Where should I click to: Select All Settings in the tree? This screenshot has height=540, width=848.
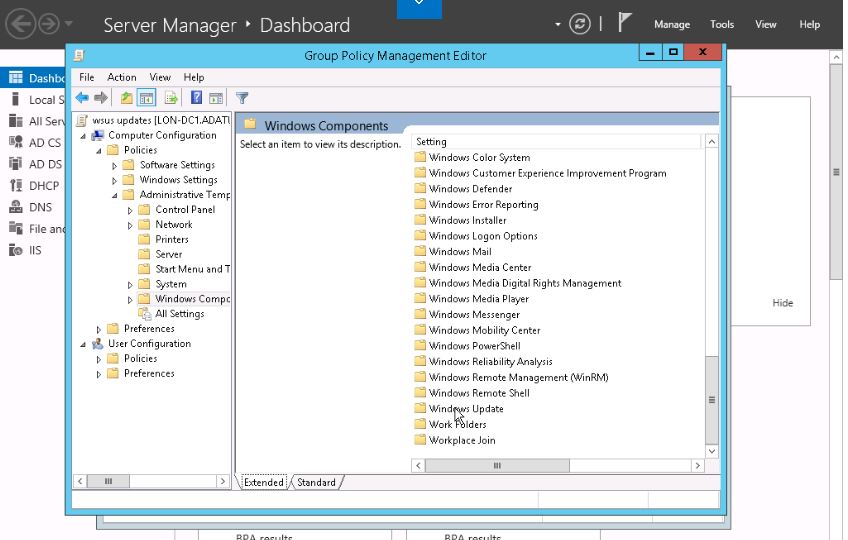179,314
